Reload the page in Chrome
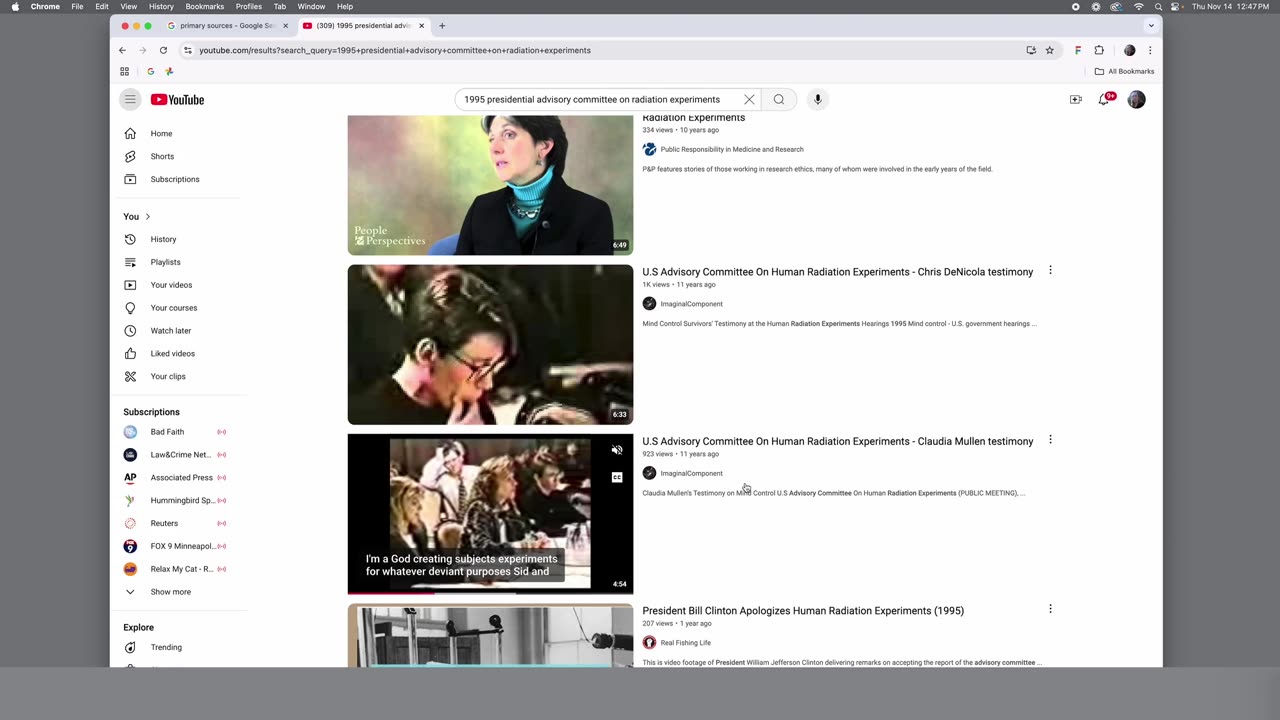 pos(163,50)
